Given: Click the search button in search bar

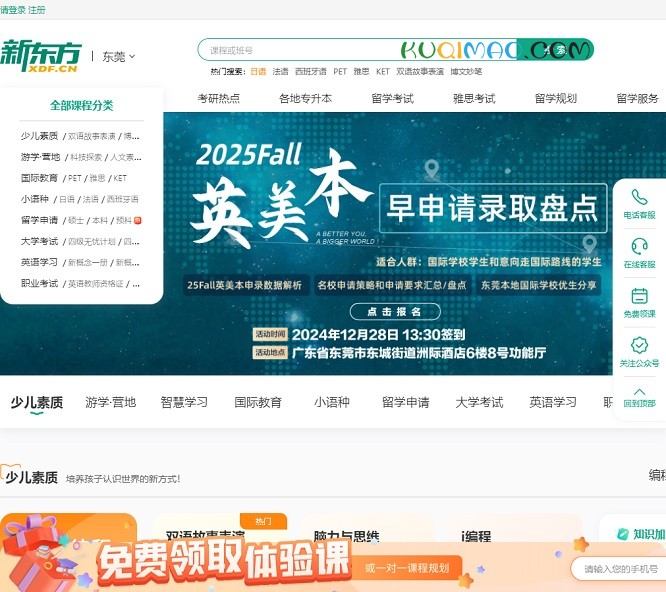Looking at the screenshot, I should (555, 50).
